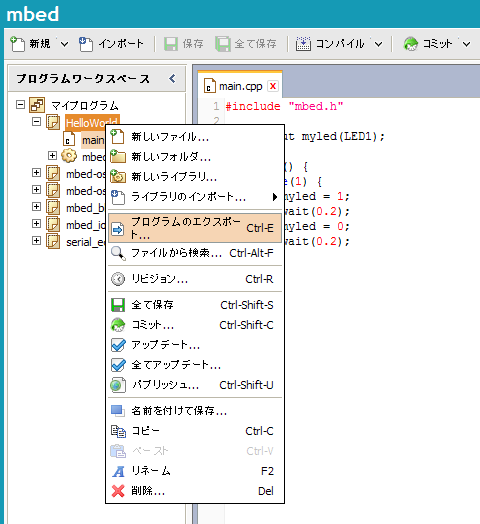Screen dimensions: 480x524
Task: Click the mbed library gear icon
Action: 69,156
